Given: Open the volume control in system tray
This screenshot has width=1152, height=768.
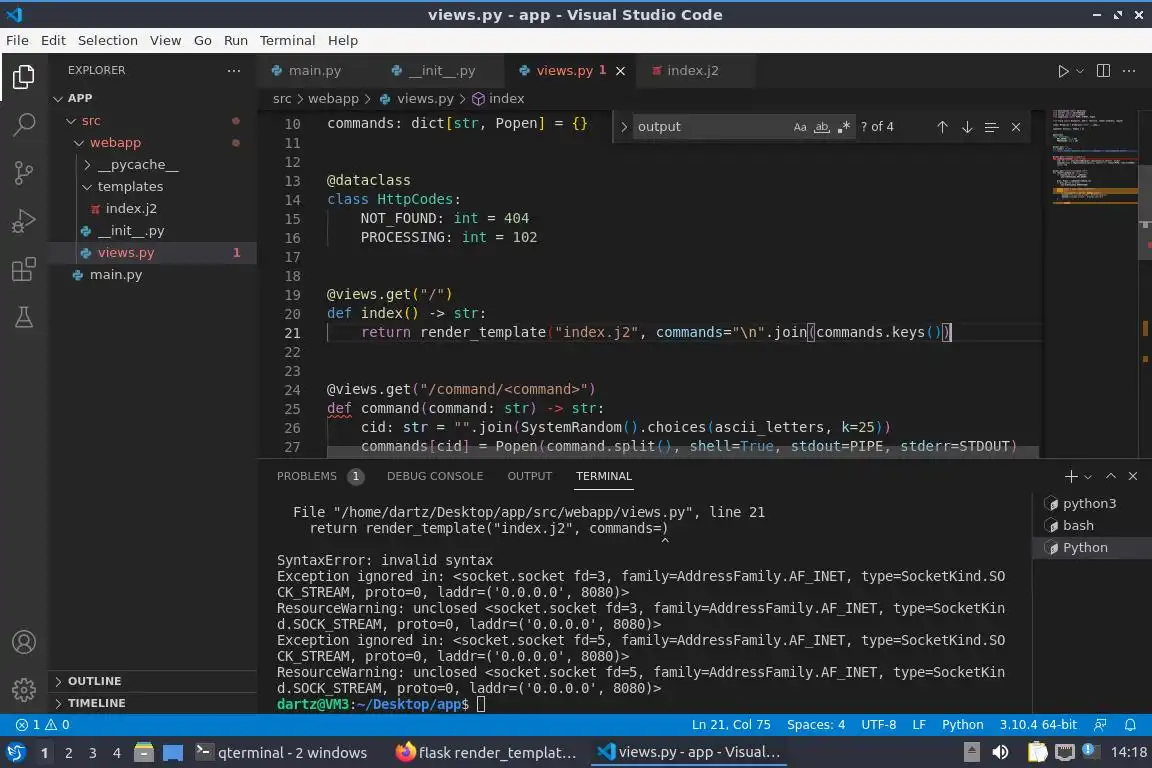Looking at the screenshot, I should click(x=1000, y=752).
